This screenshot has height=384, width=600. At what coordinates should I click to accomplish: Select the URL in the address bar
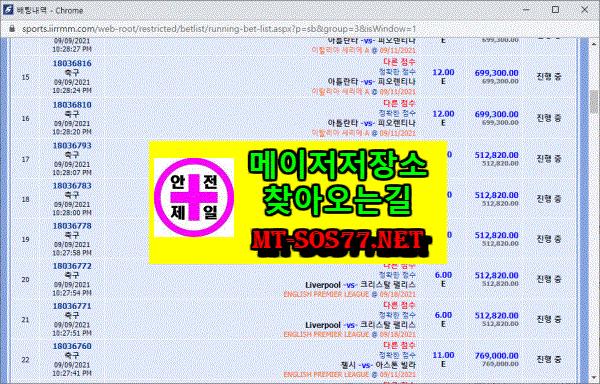(218, 29)
